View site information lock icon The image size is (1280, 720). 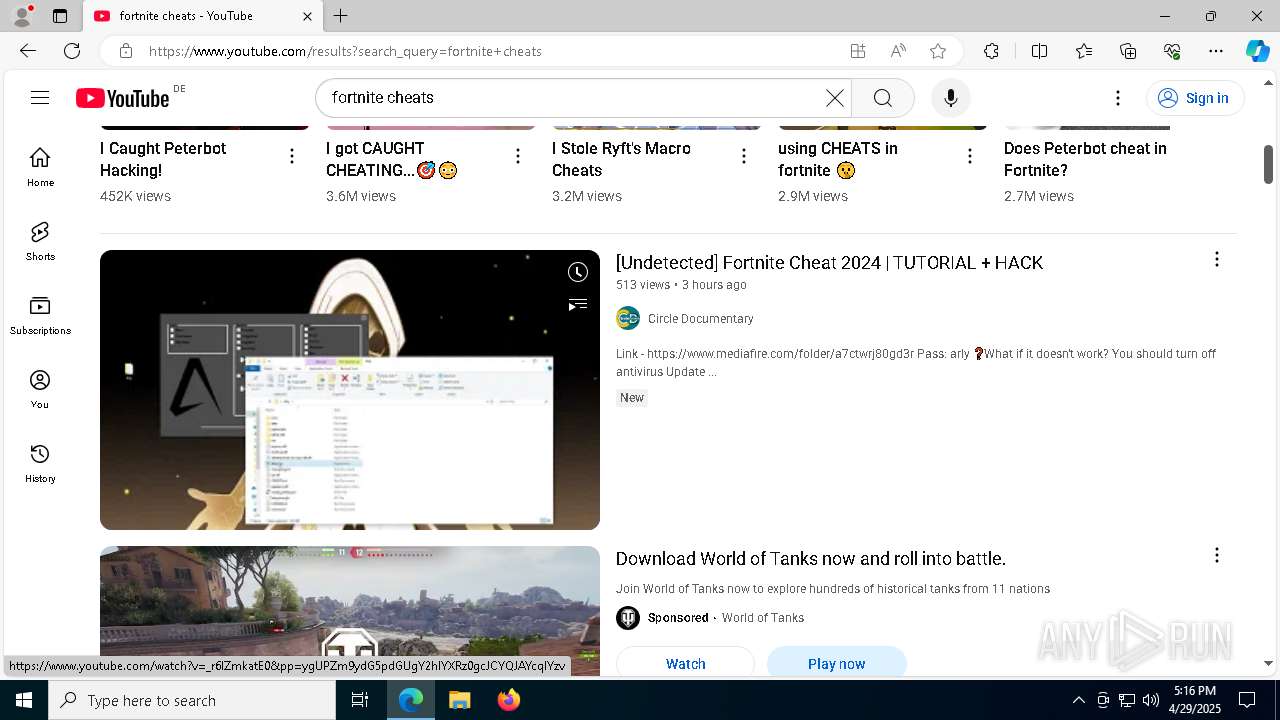(125, 51)
